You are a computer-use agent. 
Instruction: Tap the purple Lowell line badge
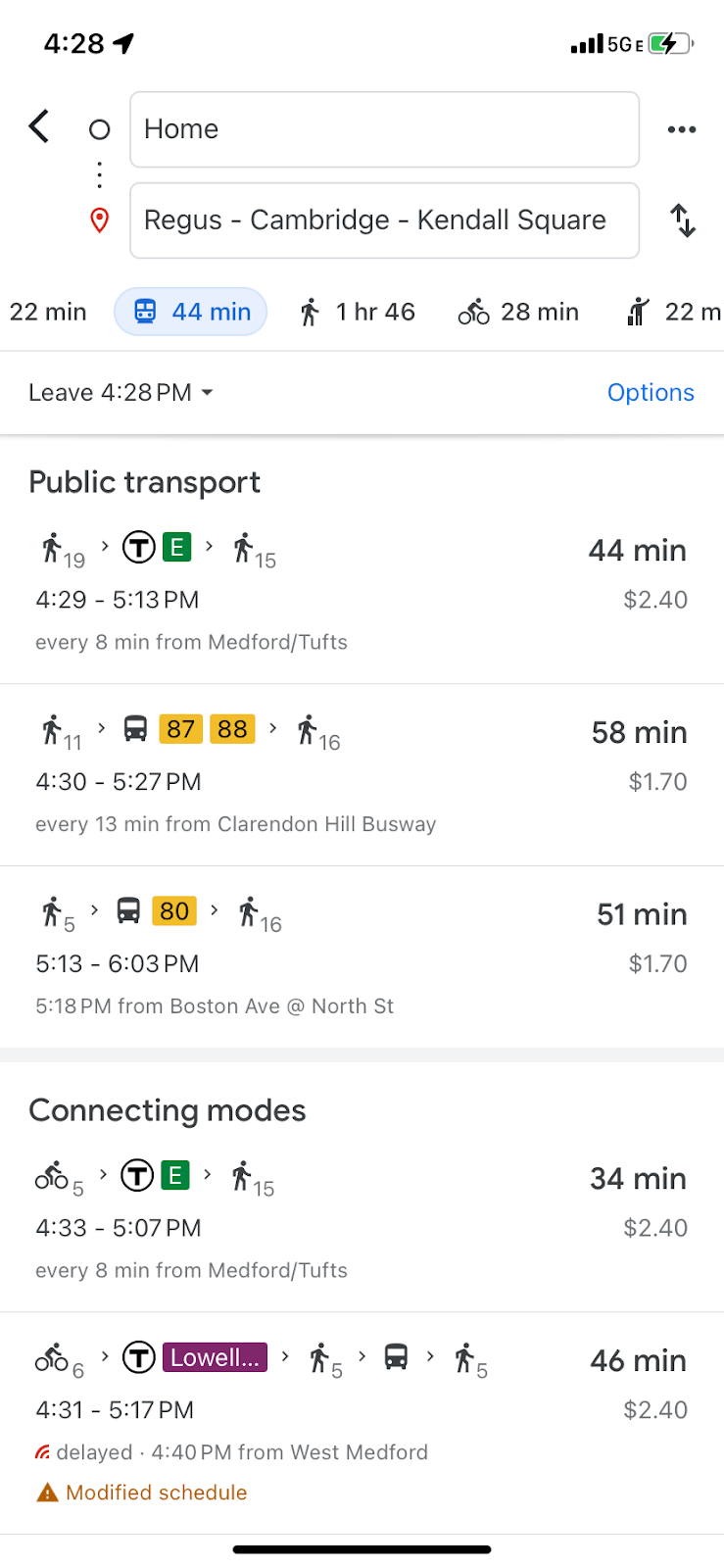[215, 1357]
